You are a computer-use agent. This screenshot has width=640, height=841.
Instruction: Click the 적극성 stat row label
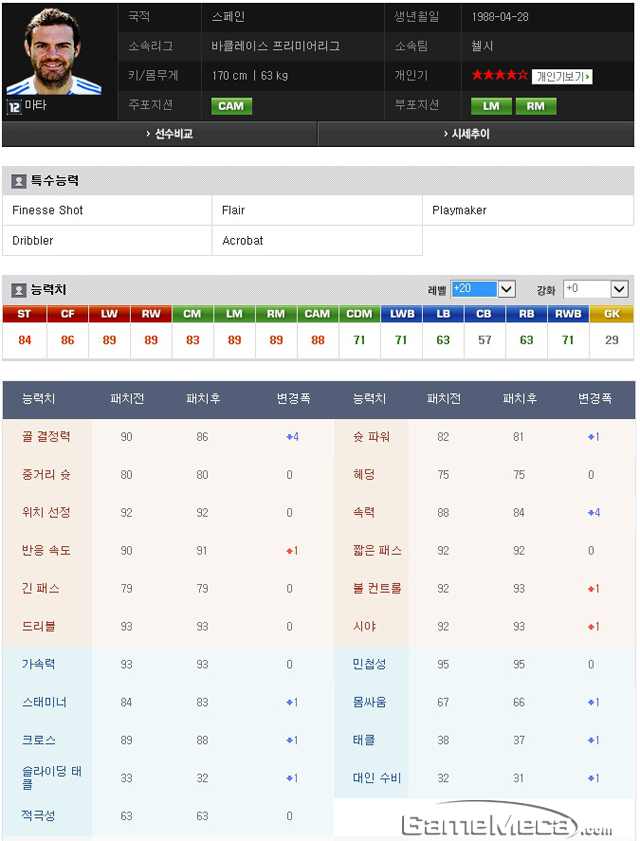[38, 816]
